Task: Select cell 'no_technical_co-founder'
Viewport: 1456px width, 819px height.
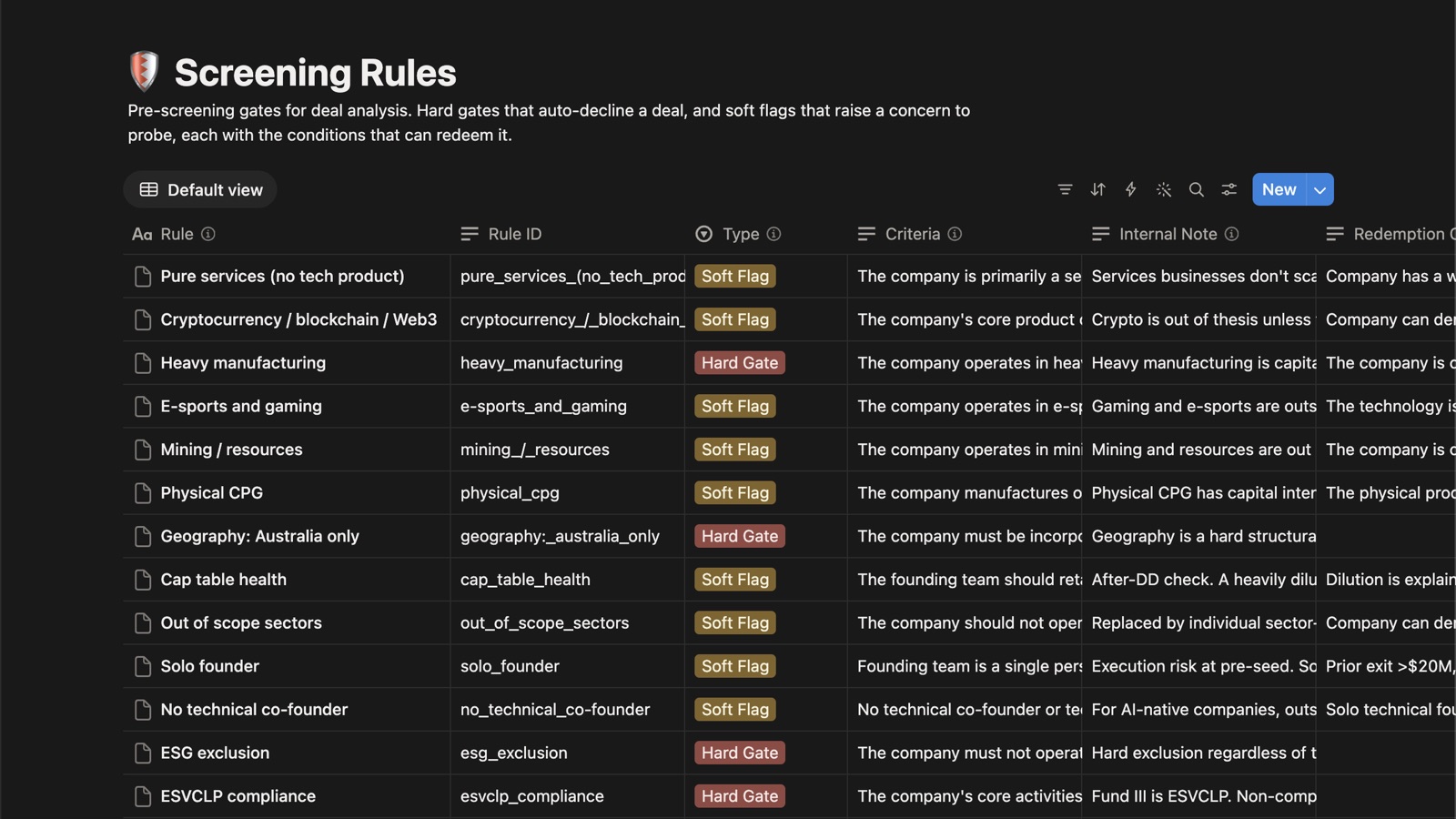Action: (567, 710)
